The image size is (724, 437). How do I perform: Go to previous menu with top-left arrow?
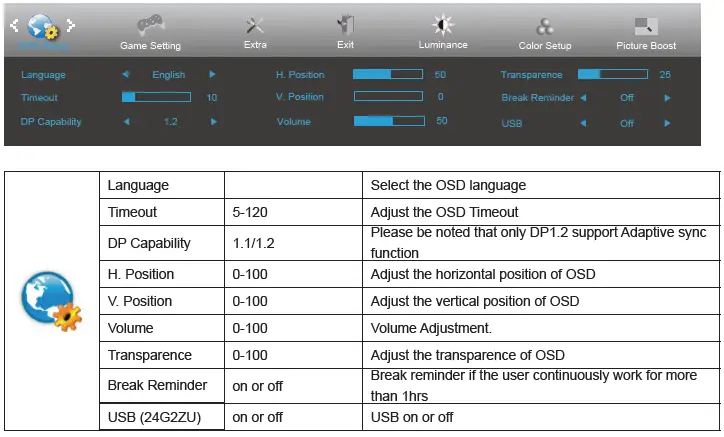[x=13, y=24]
